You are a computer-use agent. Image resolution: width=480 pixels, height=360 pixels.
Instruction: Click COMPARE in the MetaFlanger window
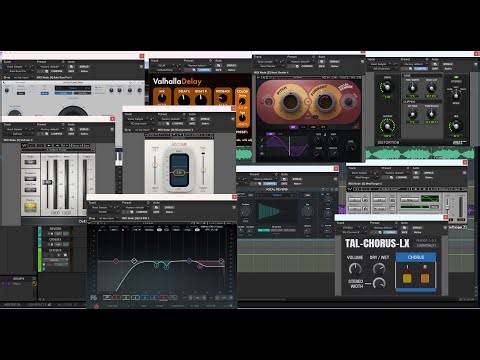(401, 177)
